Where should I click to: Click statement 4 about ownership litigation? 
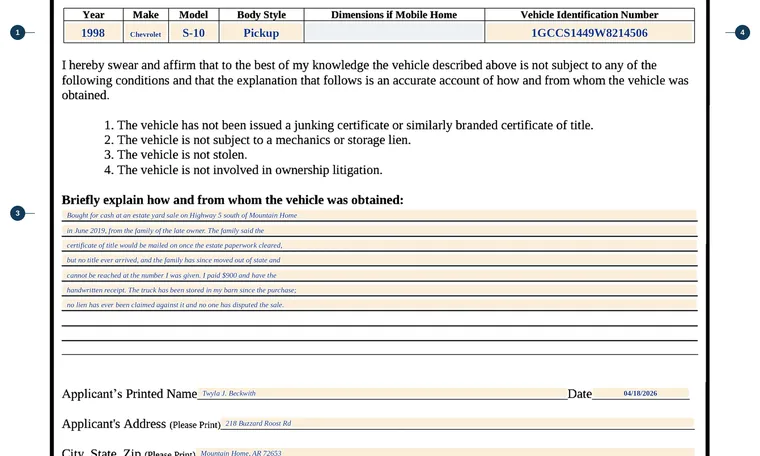(243, 170)
